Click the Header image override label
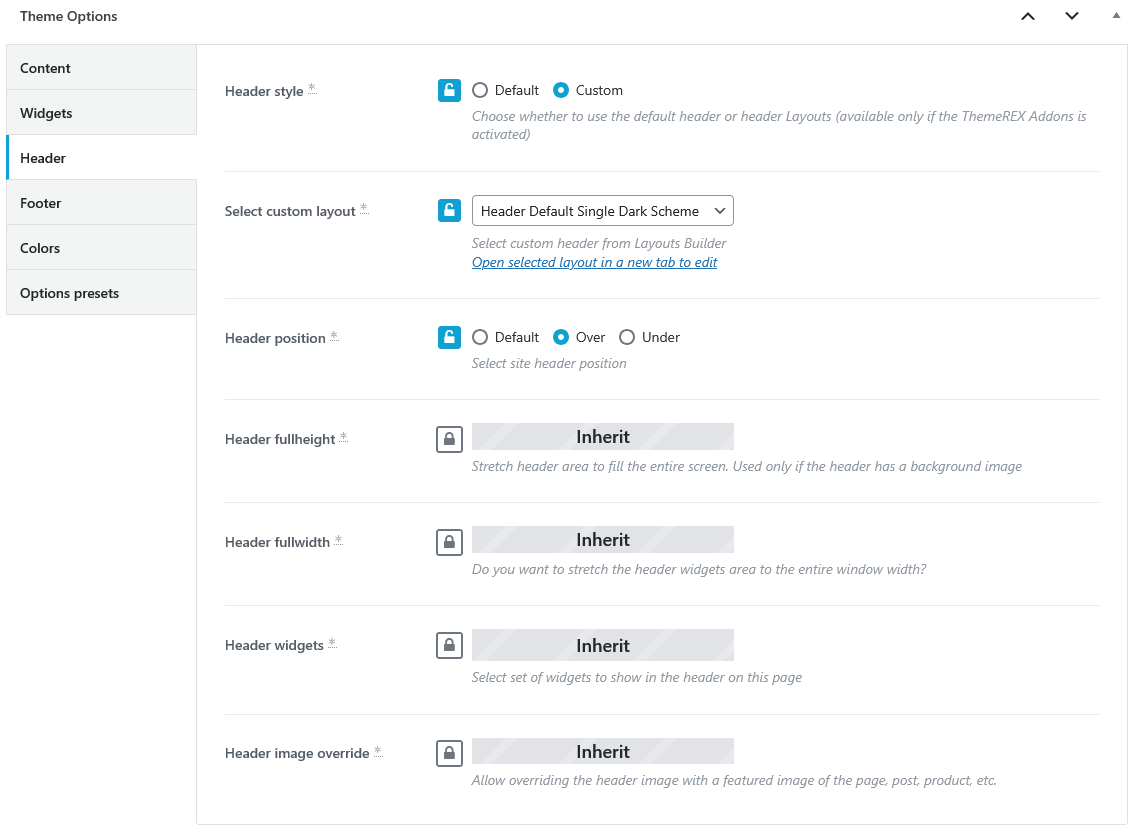 tap(297, 753)
